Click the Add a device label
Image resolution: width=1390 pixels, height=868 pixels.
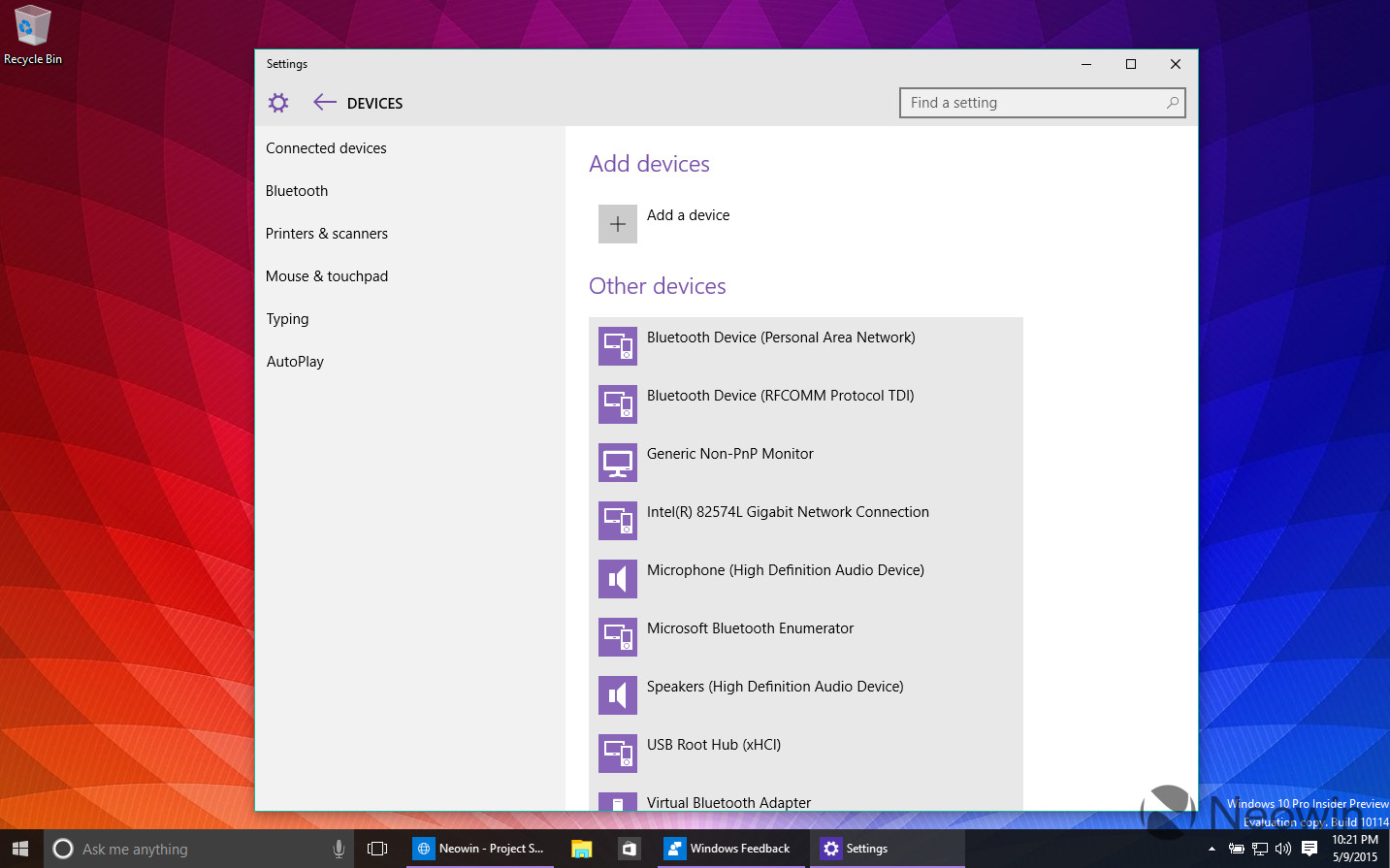pyautogui.click(x=688, y=215)
